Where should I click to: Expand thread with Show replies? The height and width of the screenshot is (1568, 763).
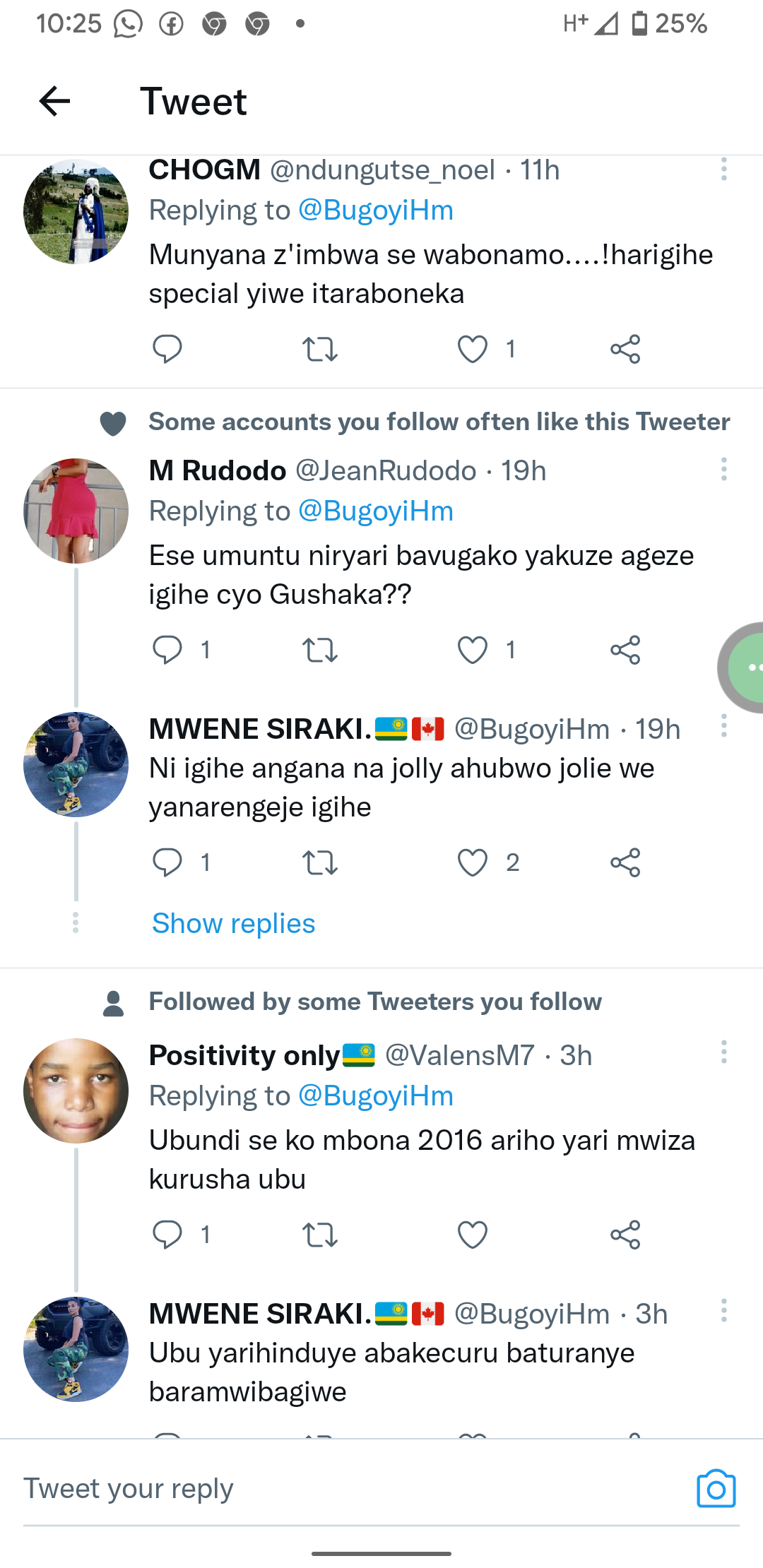tap(234, 923)
